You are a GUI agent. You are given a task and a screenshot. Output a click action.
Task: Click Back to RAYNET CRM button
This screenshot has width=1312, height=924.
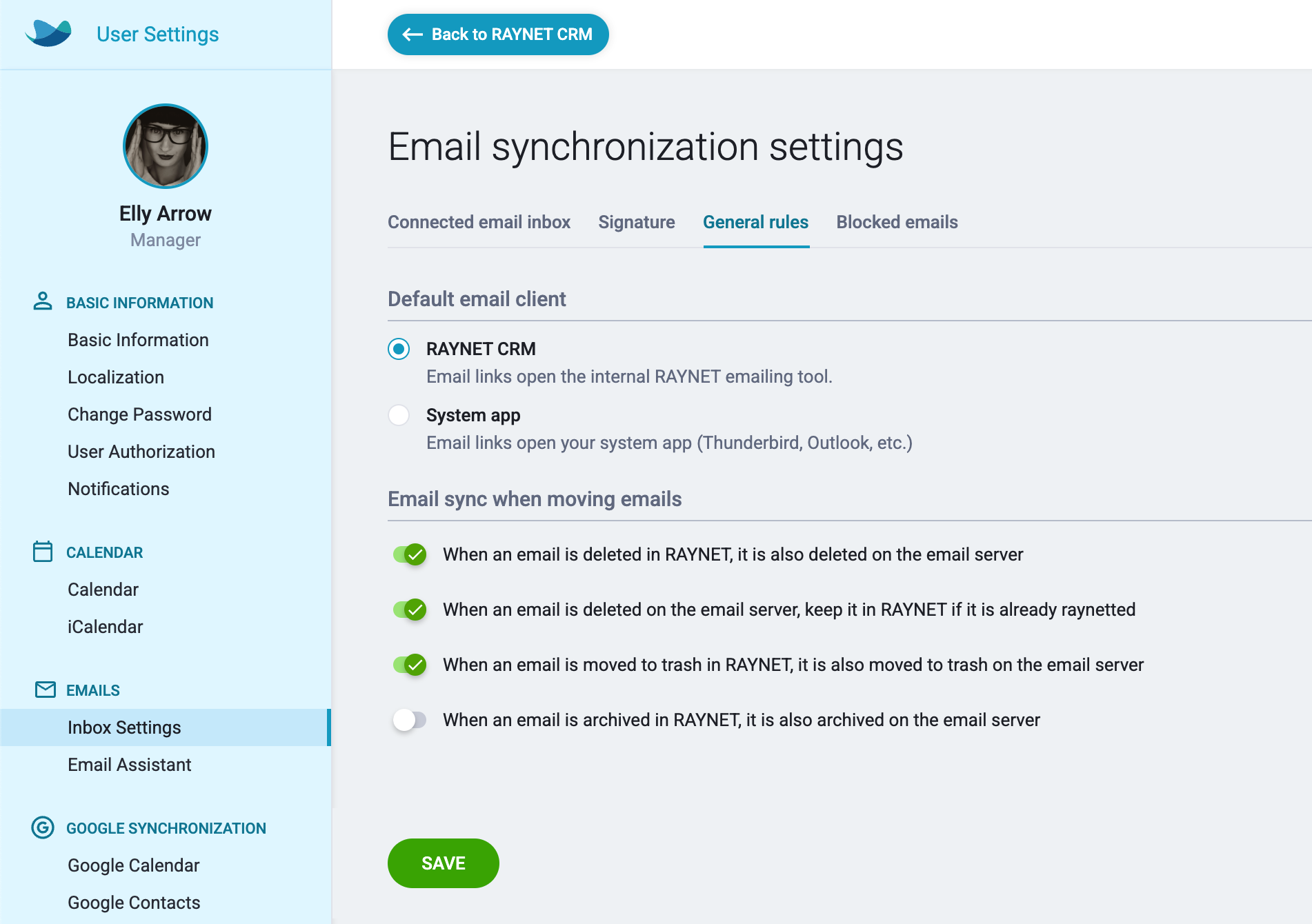(498, 34)
